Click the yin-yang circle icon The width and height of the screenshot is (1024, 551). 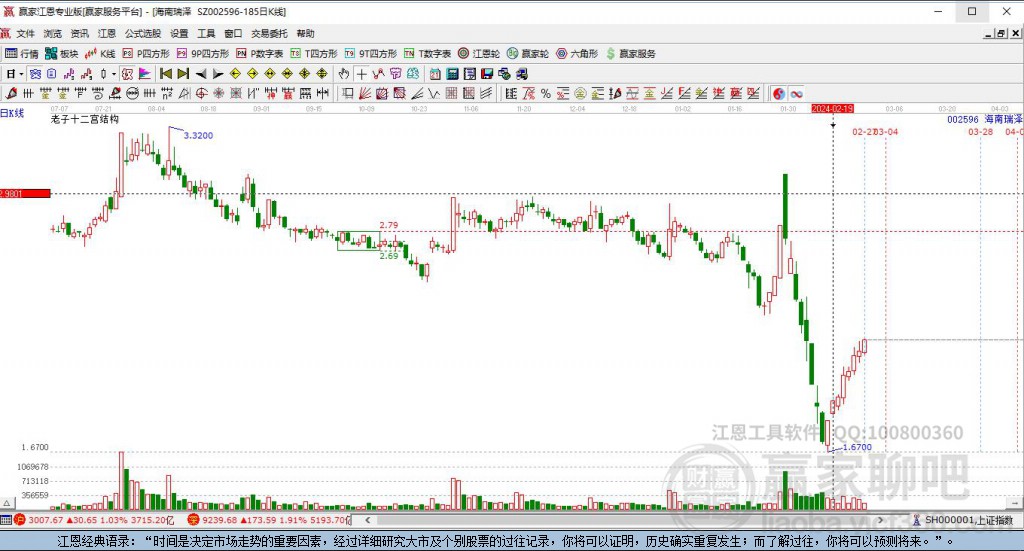pos(778,93)
